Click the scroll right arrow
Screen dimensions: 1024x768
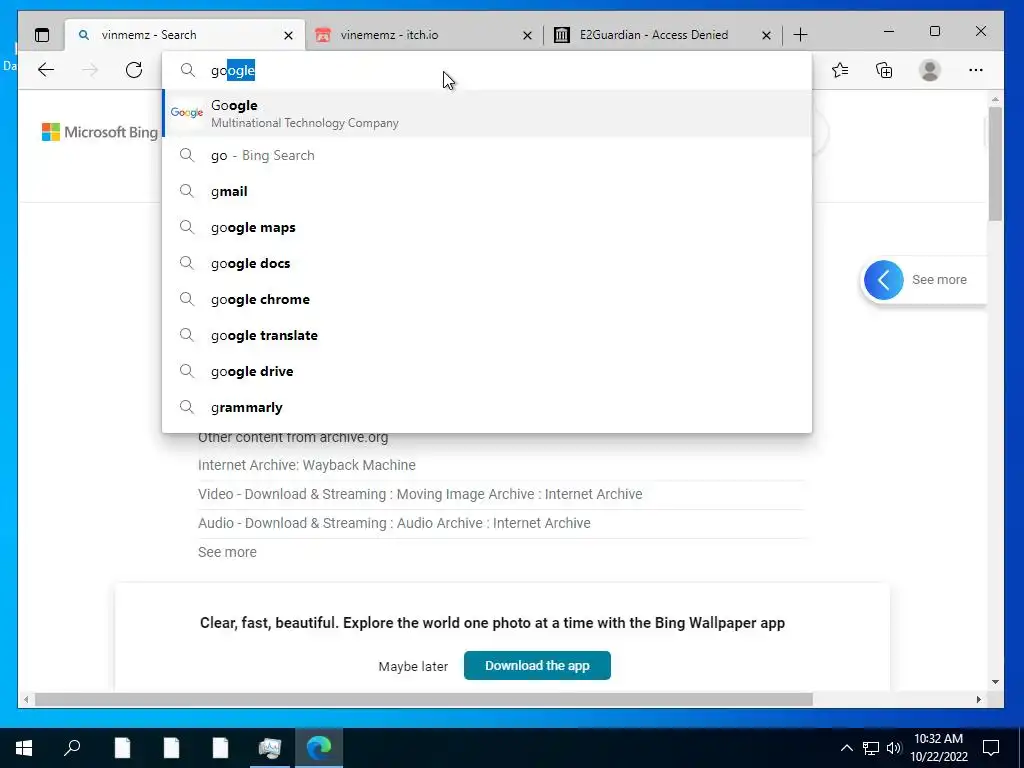(978, 699)
